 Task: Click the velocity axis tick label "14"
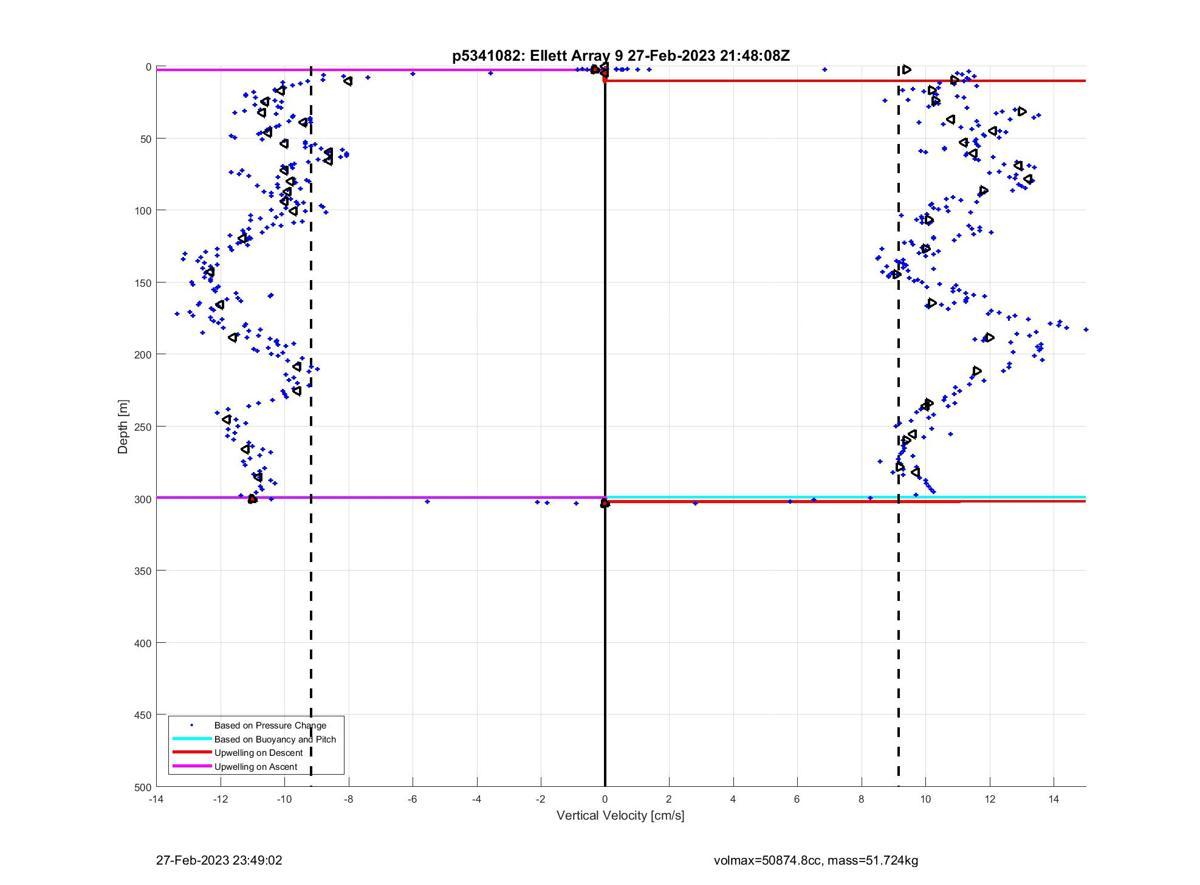pyautogui.click(x=1053, y=799)
